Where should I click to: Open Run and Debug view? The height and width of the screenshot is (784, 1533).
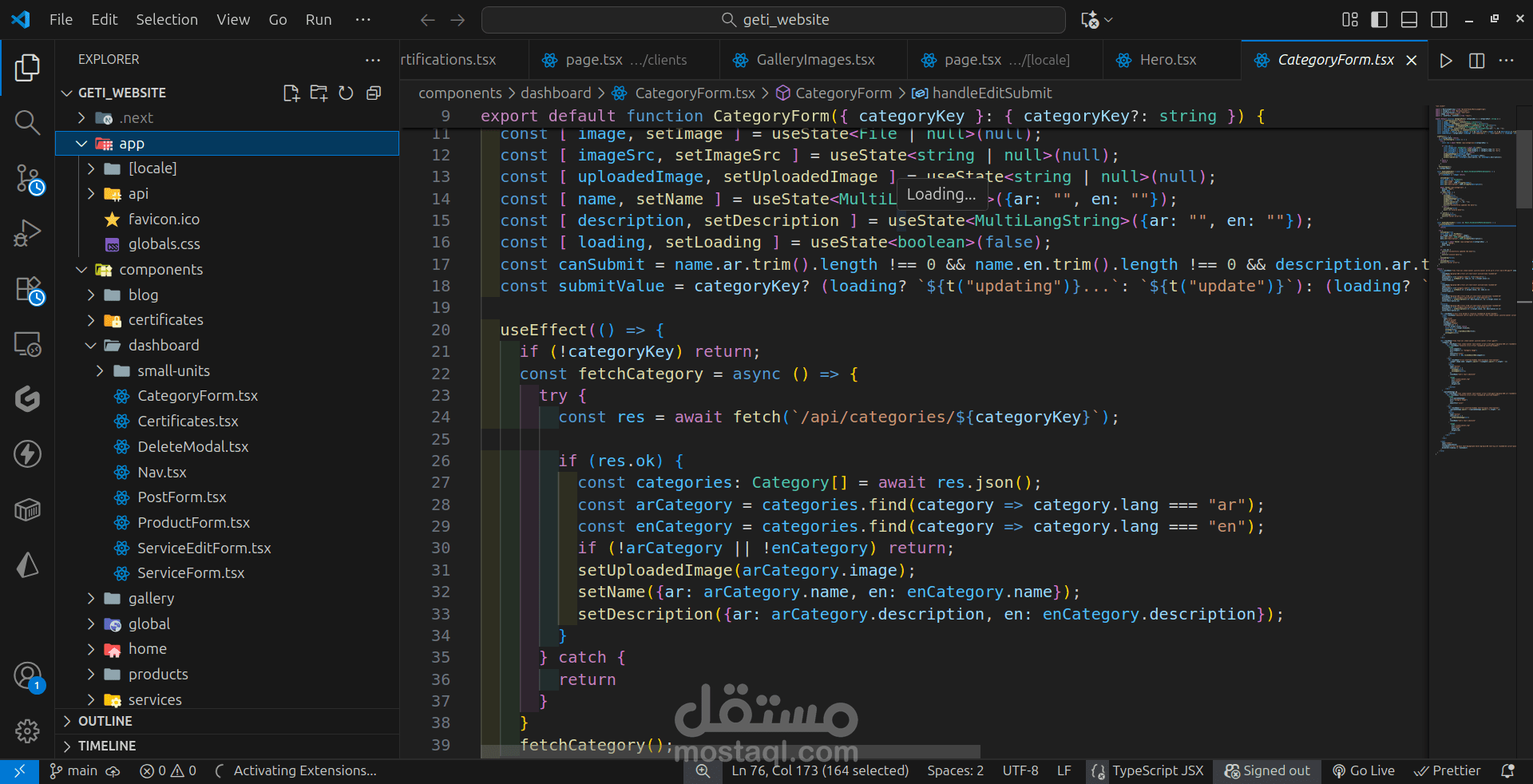pos(27,233)
